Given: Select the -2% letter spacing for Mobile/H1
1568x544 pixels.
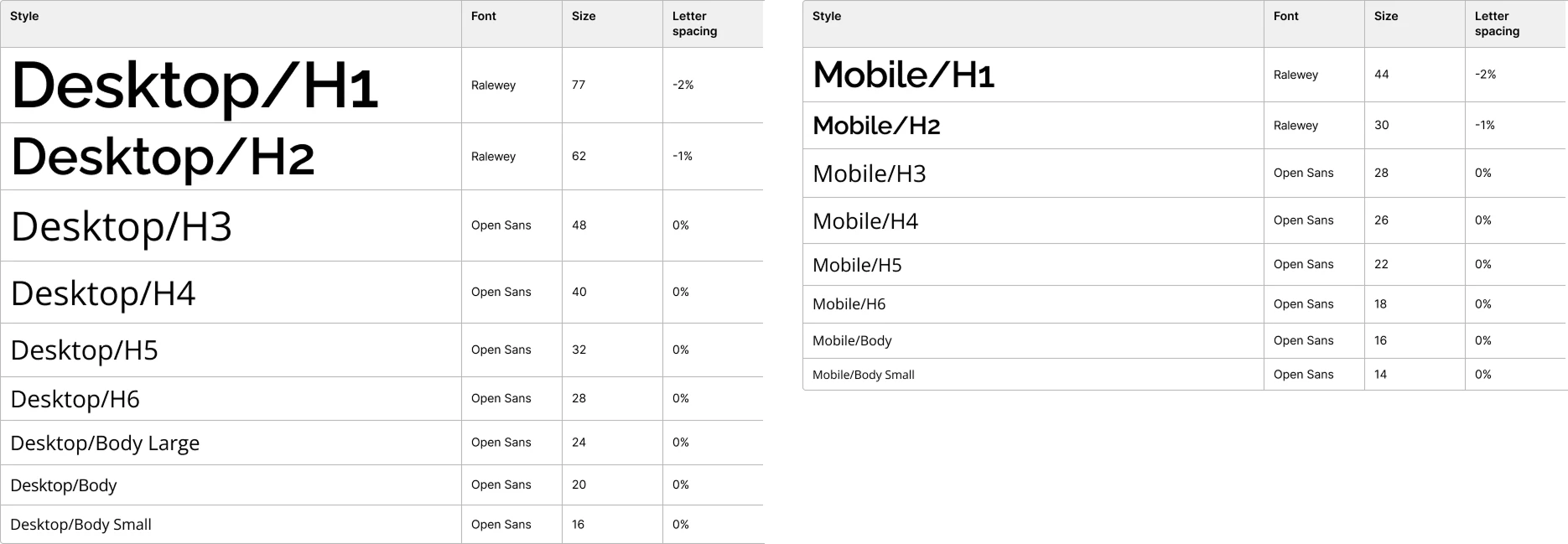Looking at the screenshot, I should click(x=1485, y=75).
